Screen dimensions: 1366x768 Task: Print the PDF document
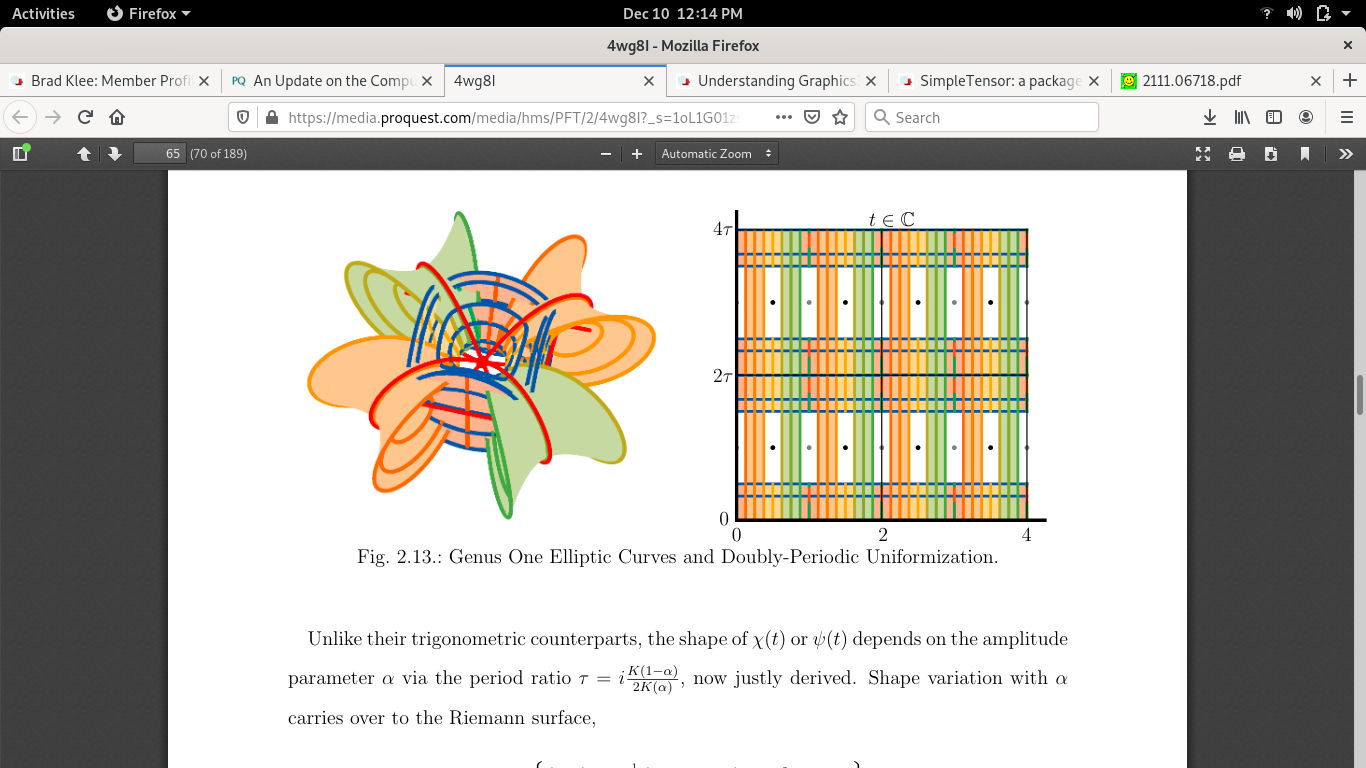1237,153
